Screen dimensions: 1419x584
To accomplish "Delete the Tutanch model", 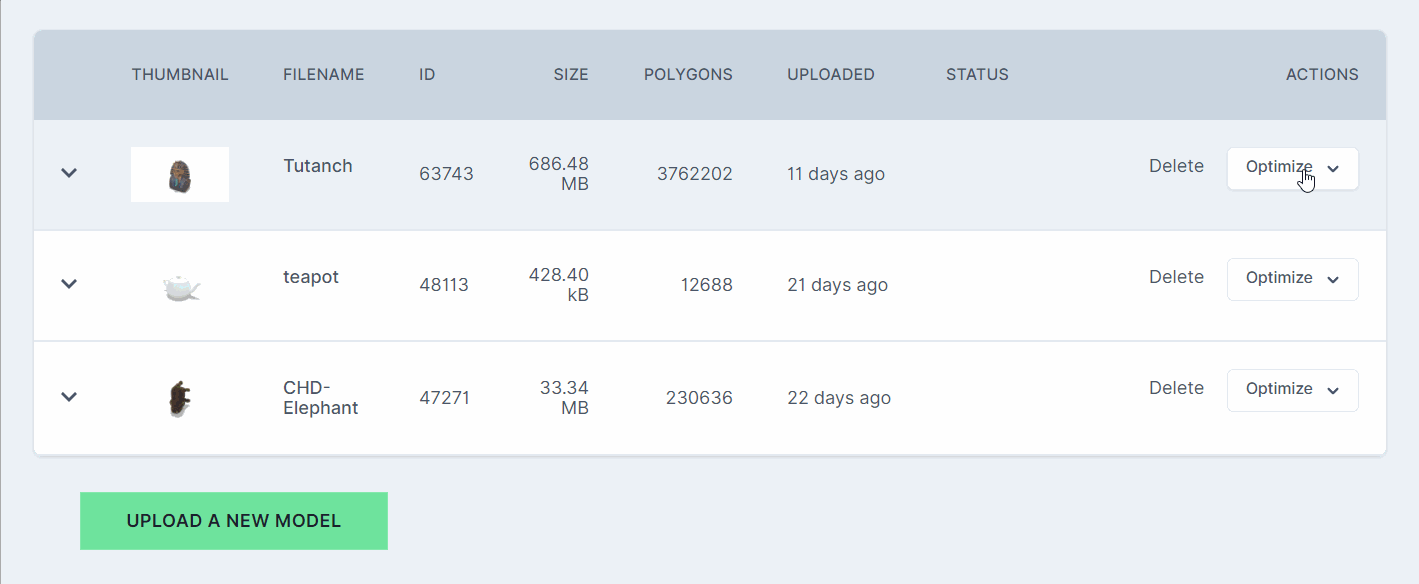I will (1176, 166).
